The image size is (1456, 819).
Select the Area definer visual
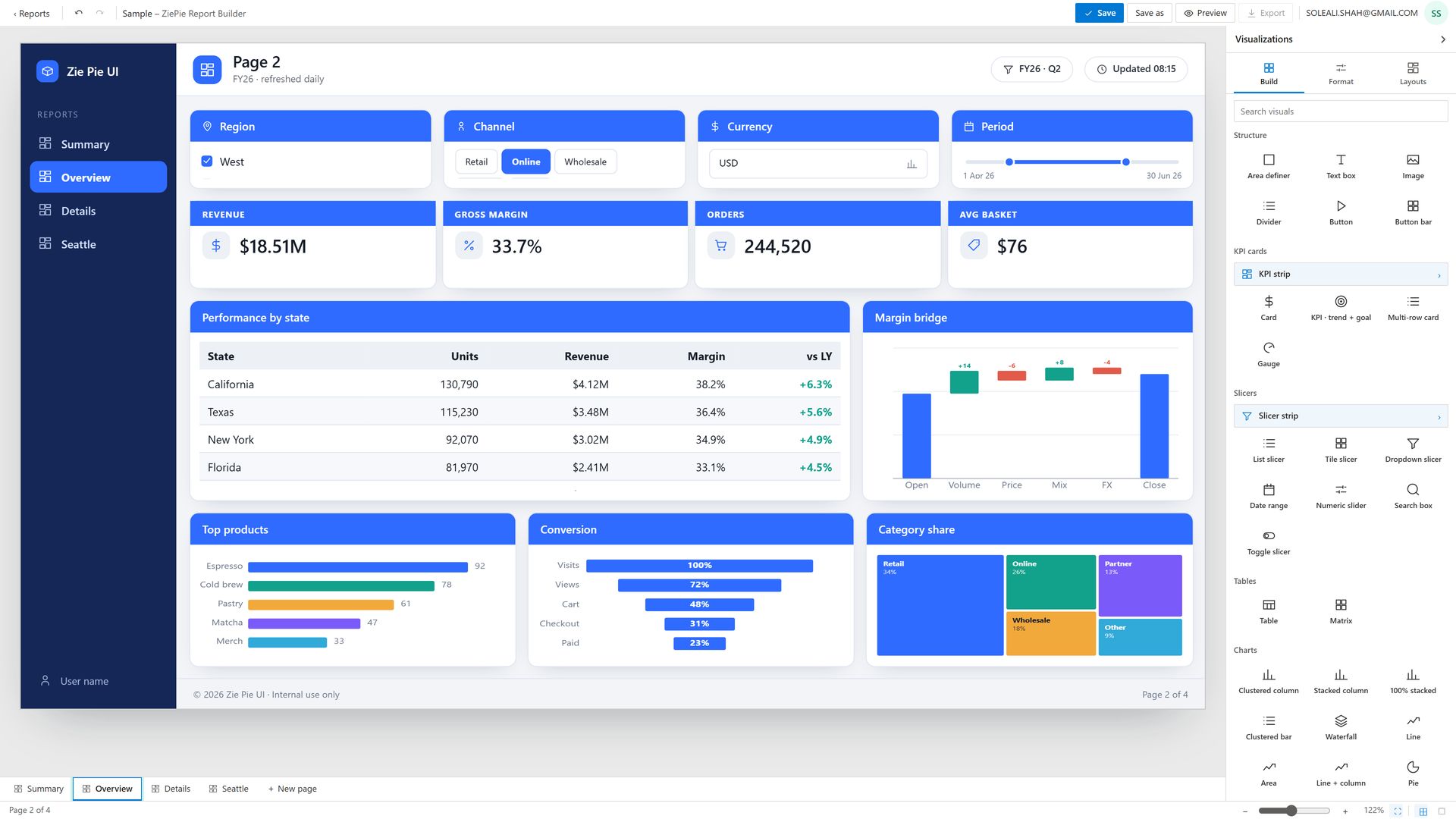tap(1268, 166)
